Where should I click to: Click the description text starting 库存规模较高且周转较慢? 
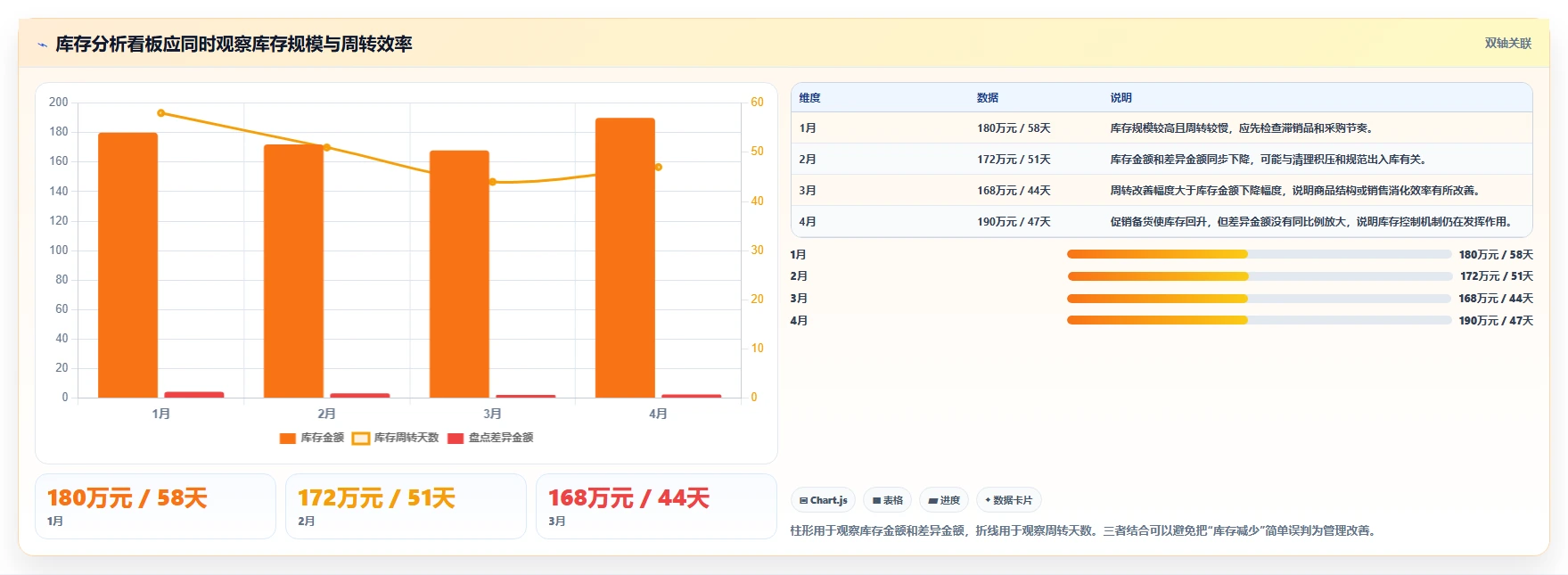[1243, 128]
